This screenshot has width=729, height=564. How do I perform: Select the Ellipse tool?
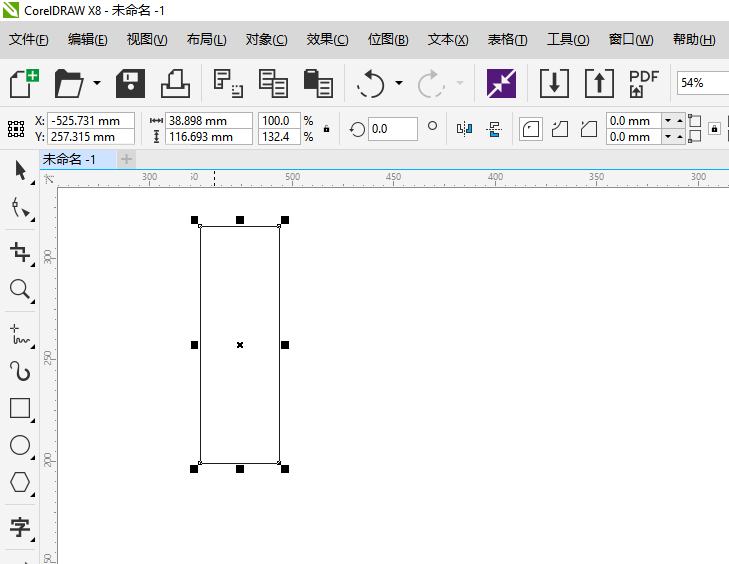19,446
